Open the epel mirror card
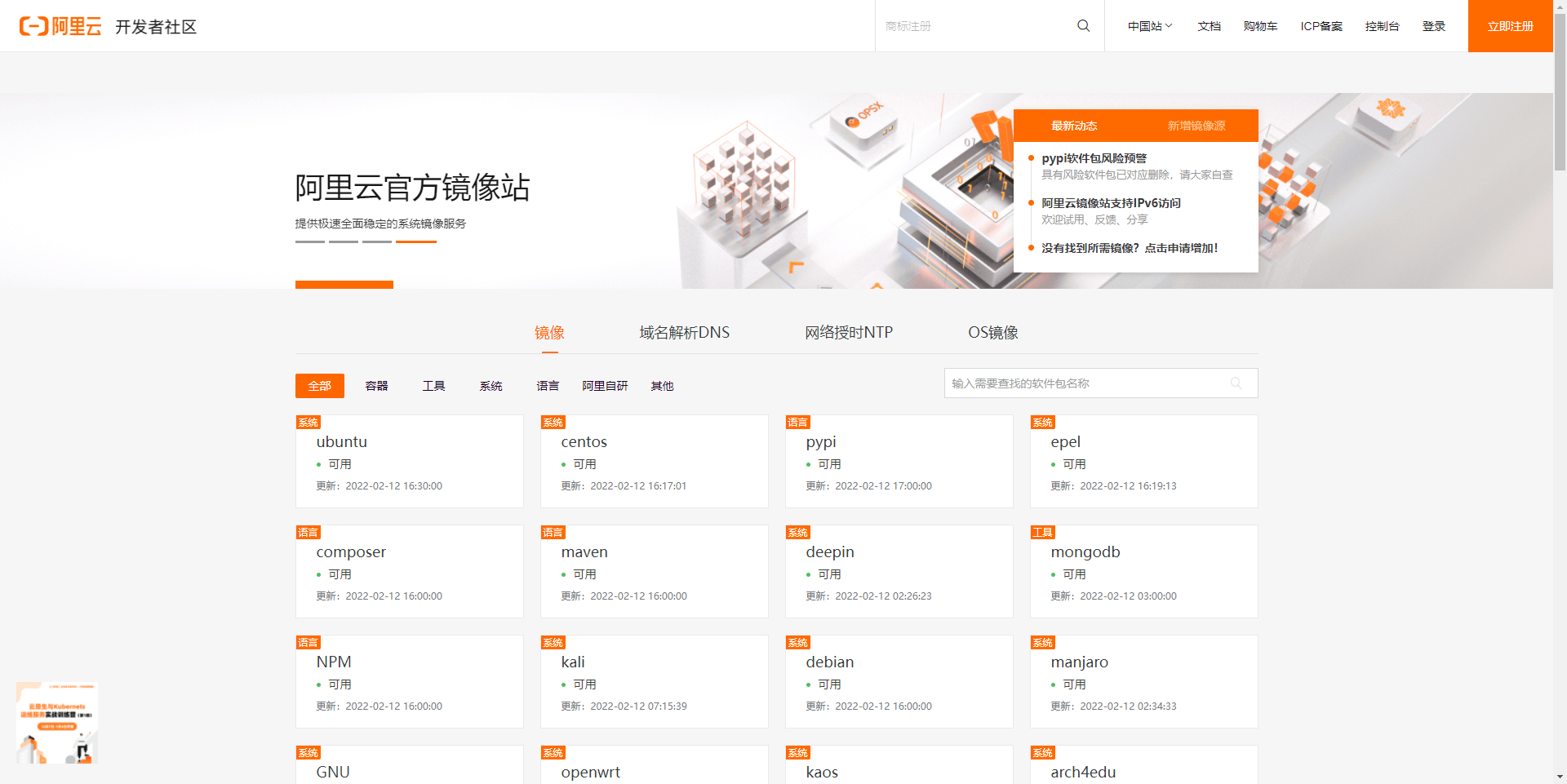This screenshot has height=784, width=1567. [x=1144, y=461]
